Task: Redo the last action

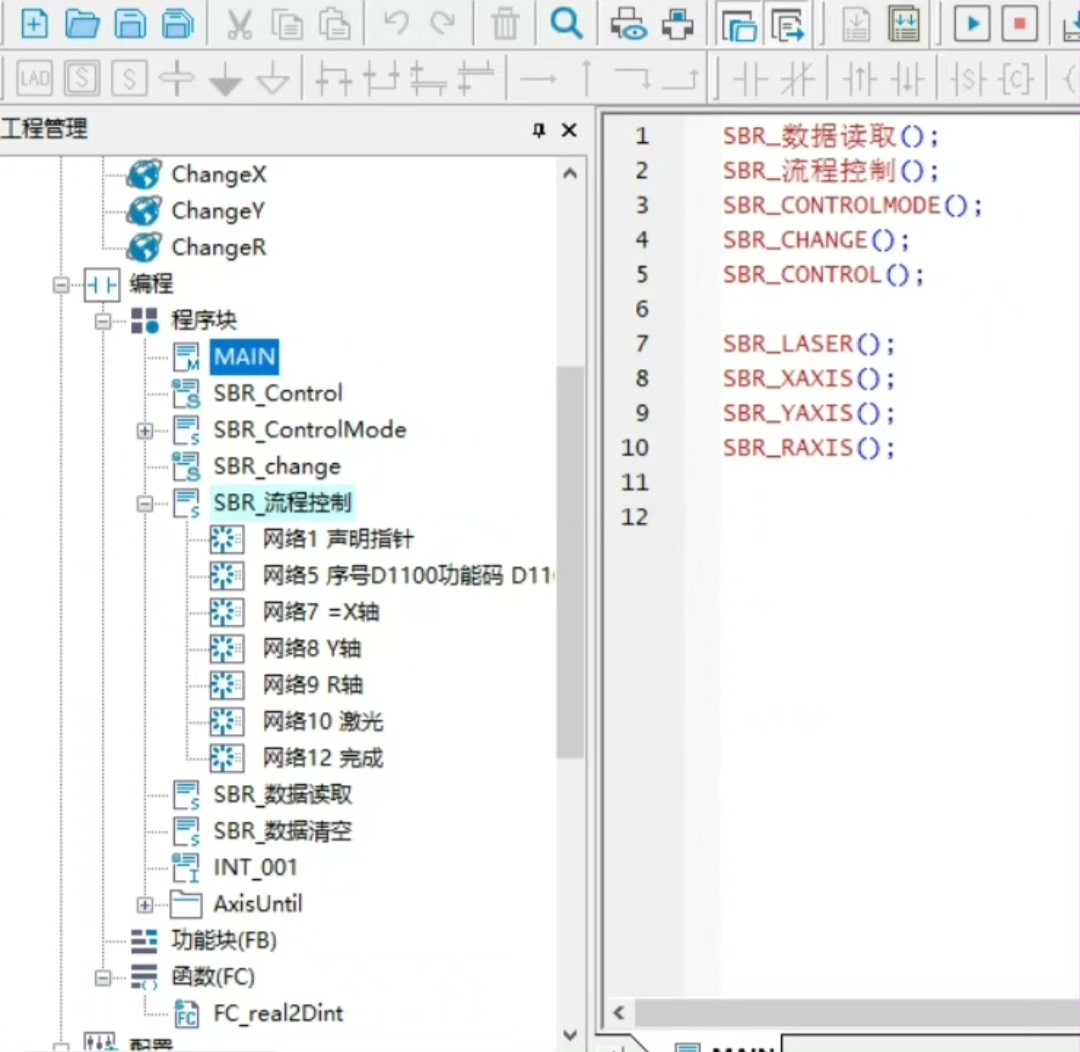Action: (443, 23)
